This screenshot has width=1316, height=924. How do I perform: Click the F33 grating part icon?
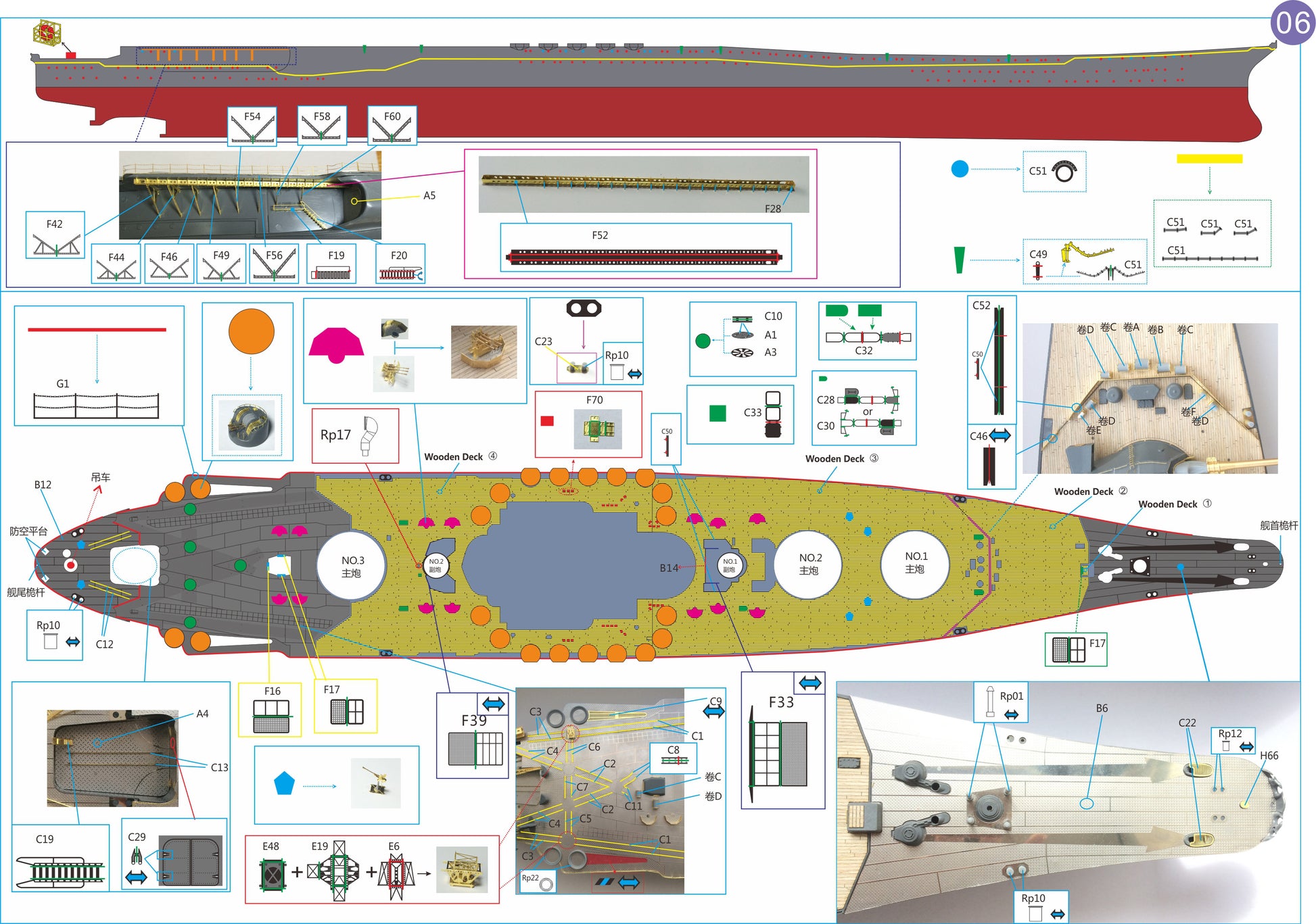[780, 753]
